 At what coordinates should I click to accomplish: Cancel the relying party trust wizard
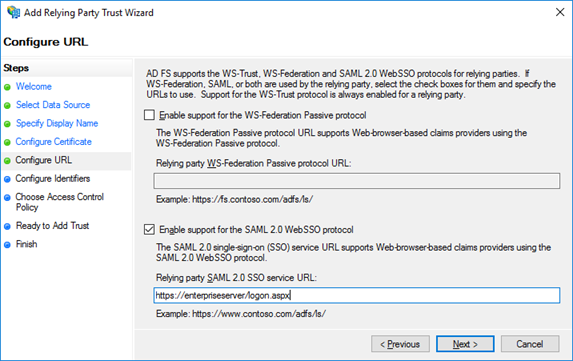point(530,344)
